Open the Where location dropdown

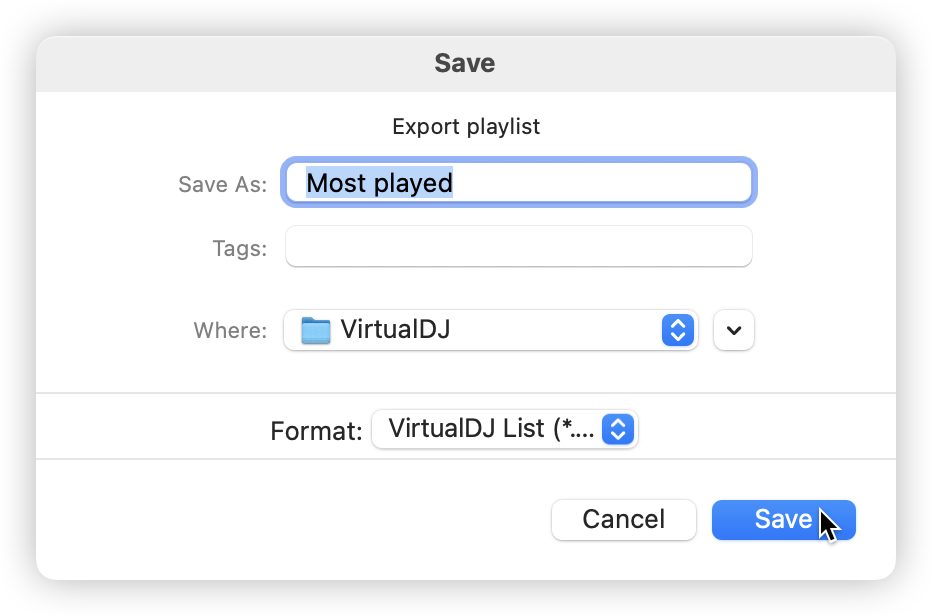click(490, 330)
